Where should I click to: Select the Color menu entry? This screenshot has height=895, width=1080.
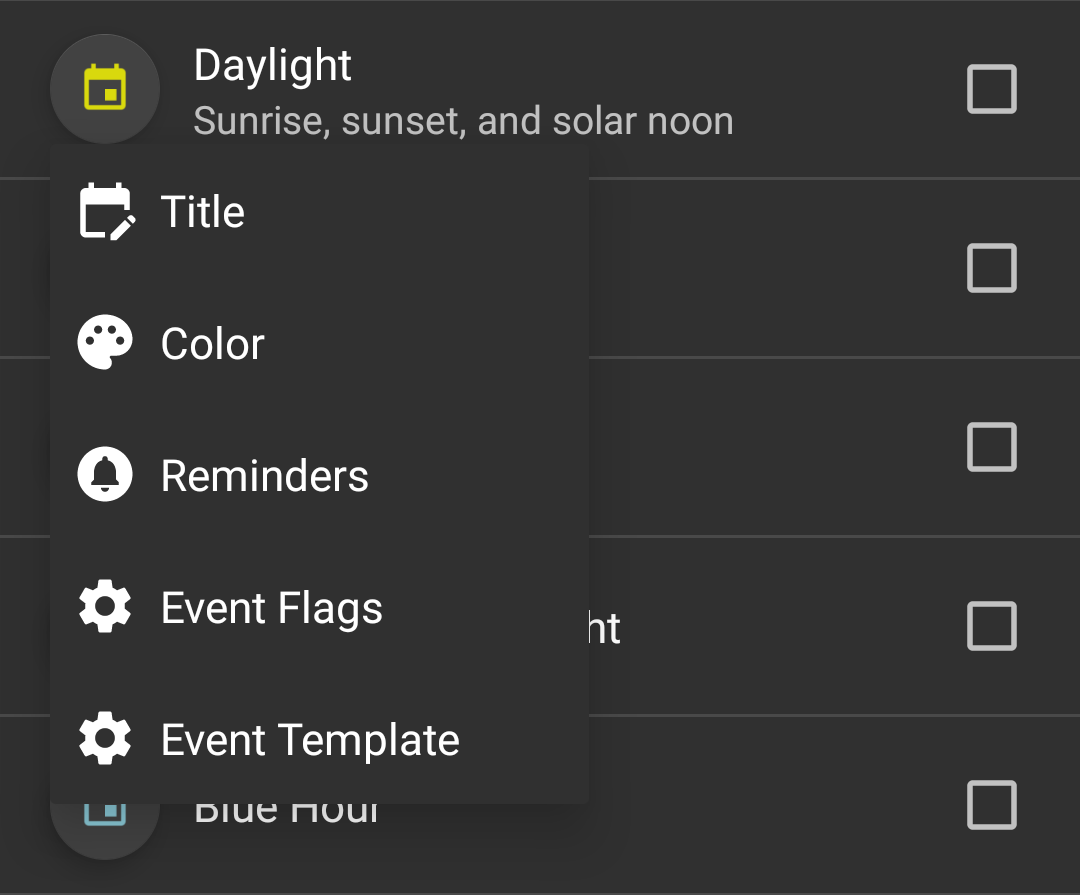click(212, 344)
